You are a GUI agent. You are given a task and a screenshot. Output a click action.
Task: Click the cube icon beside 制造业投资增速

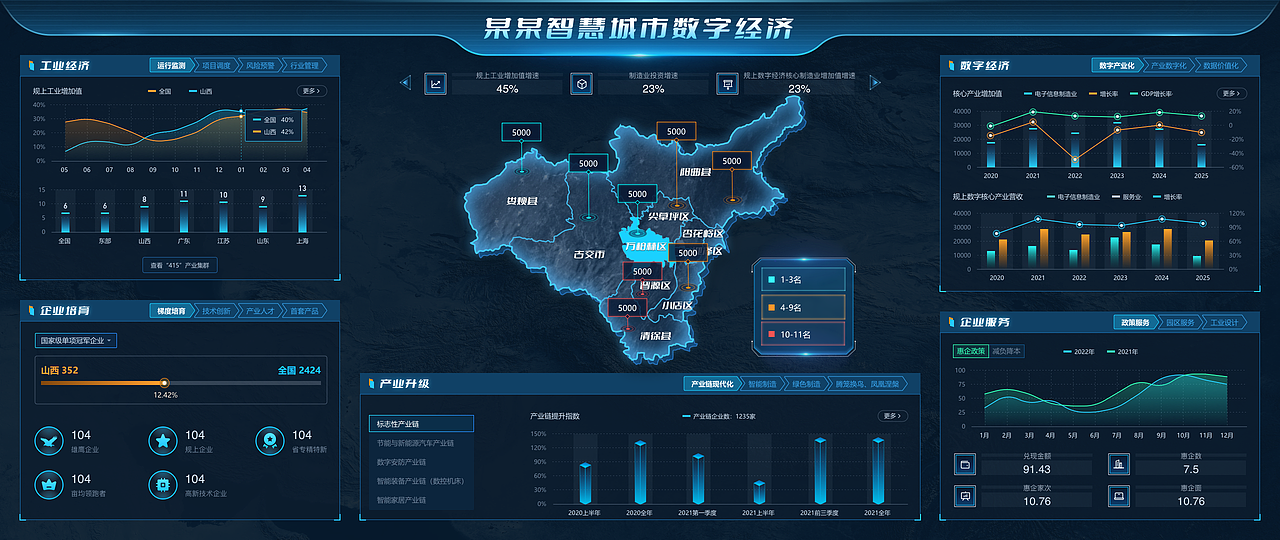click(581, 83)
